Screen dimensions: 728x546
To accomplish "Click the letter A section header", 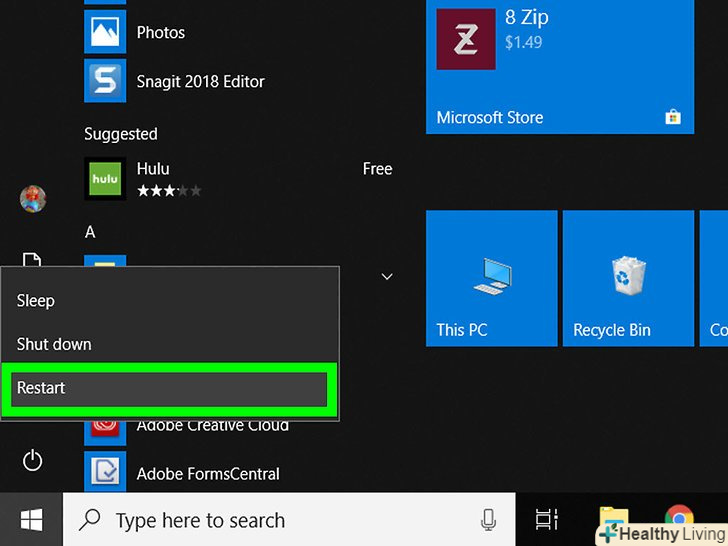I will [90, 232].
